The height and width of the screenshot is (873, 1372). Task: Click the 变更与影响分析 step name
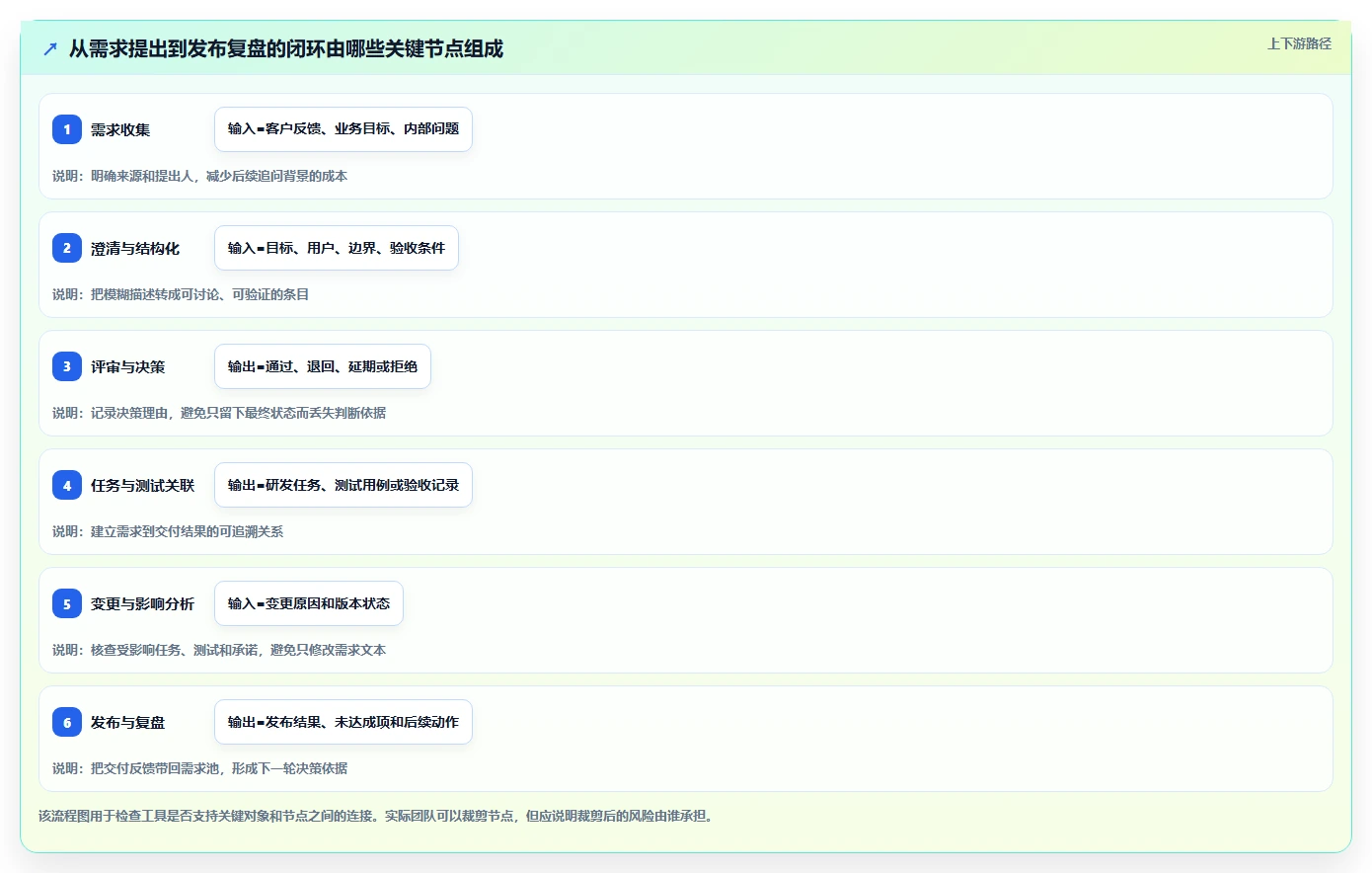[x=143, y=603]
